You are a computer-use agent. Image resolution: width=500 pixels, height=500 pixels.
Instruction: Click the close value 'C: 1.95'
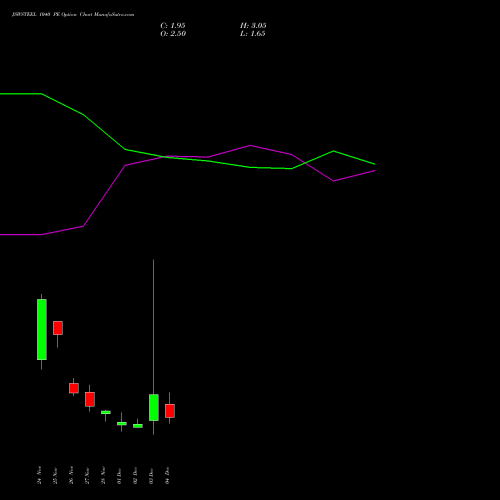point(173,26)
